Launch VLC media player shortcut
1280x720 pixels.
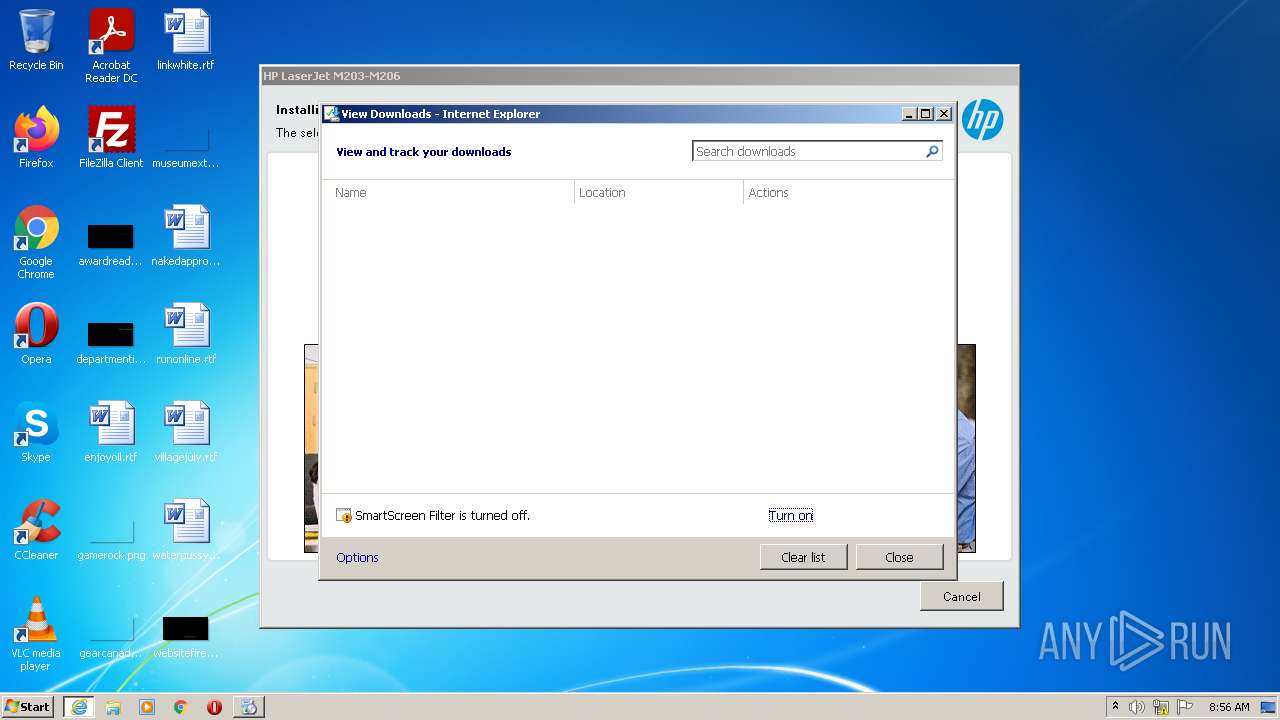point(36,634)
